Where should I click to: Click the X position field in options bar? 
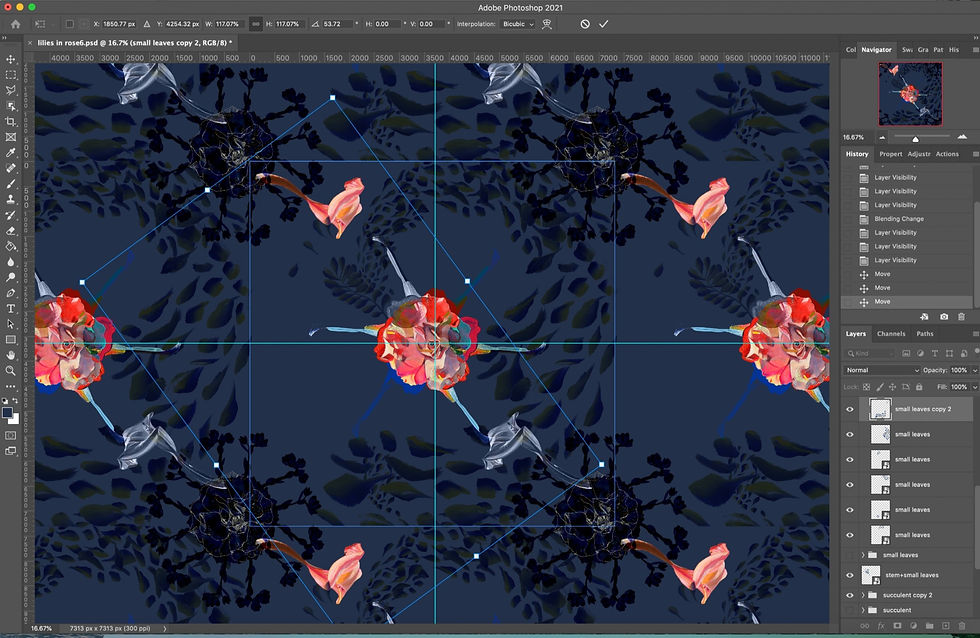119,24
